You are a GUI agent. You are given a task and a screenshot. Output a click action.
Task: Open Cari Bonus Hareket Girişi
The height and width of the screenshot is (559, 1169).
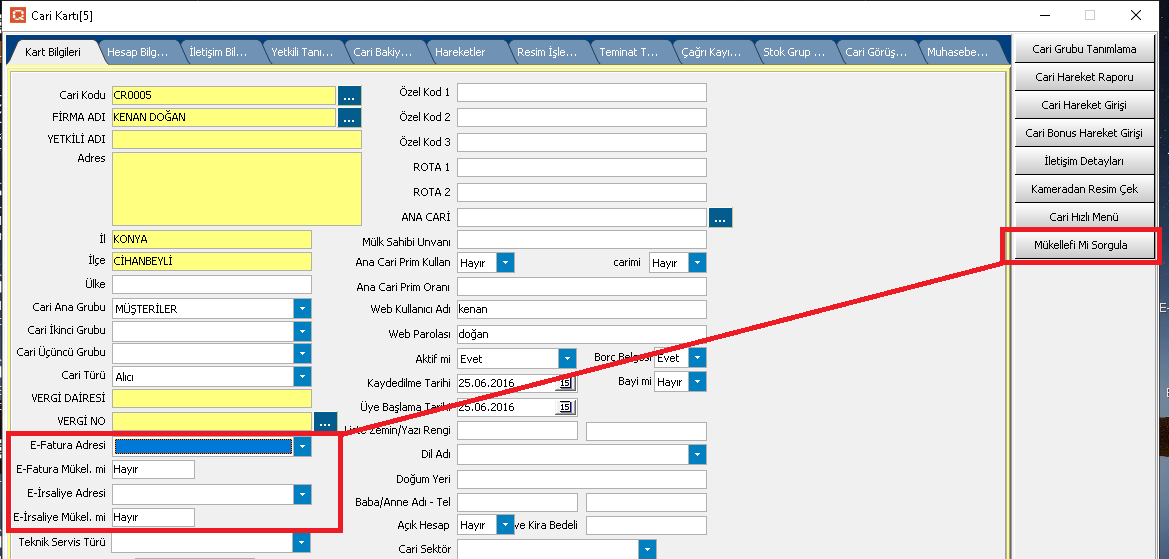1084,133
